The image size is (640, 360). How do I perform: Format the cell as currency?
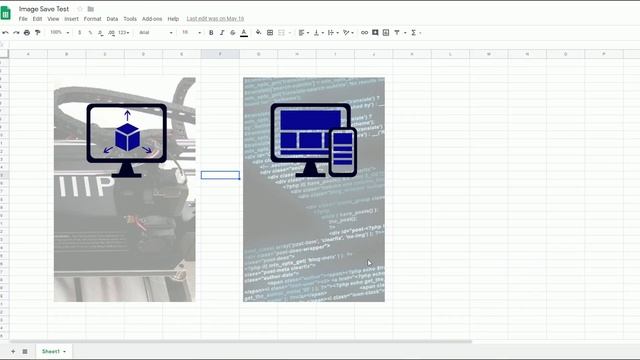(80, 33)
